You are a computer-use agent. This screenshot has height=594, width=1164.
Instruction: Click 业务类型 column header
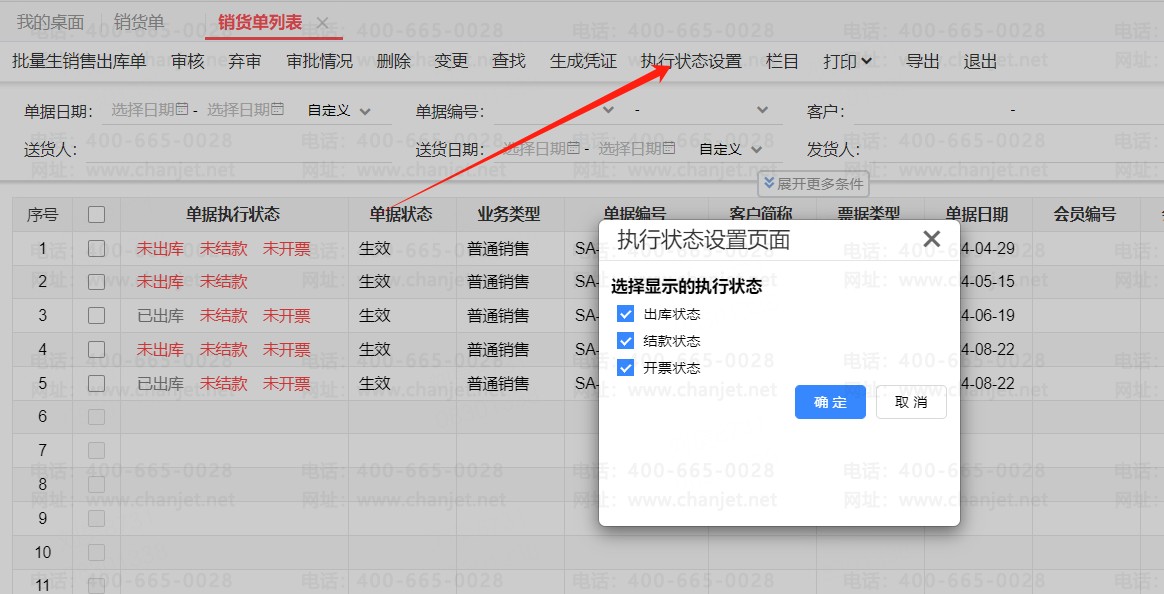click(509, 215)
